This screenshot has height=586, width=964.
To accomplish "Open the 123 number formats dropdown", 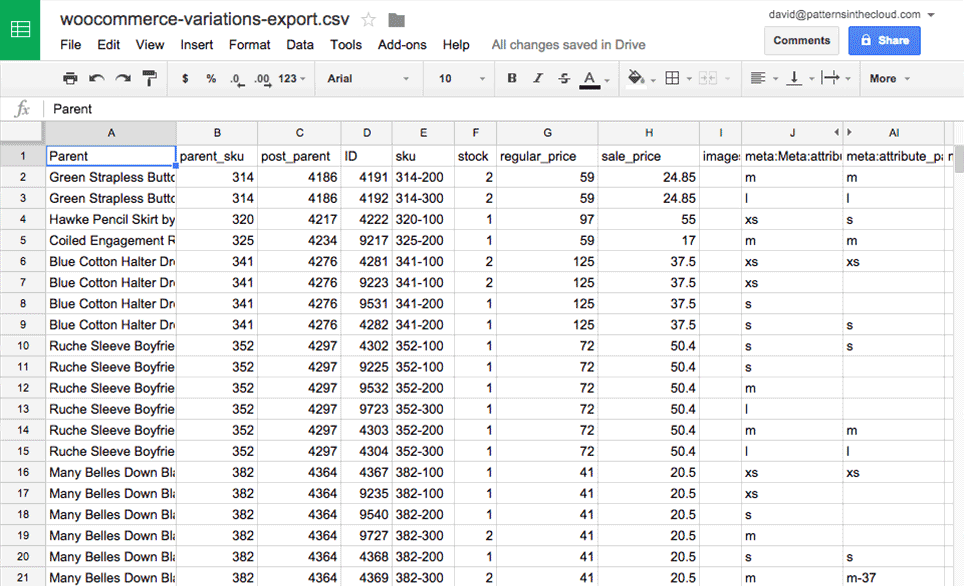I will [291, 79].
